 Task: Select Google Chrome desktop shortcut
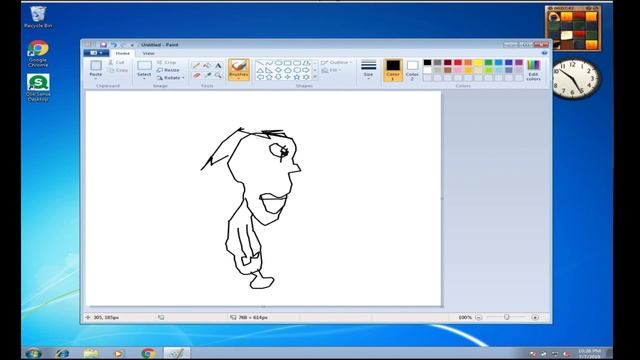pos(38,53)
